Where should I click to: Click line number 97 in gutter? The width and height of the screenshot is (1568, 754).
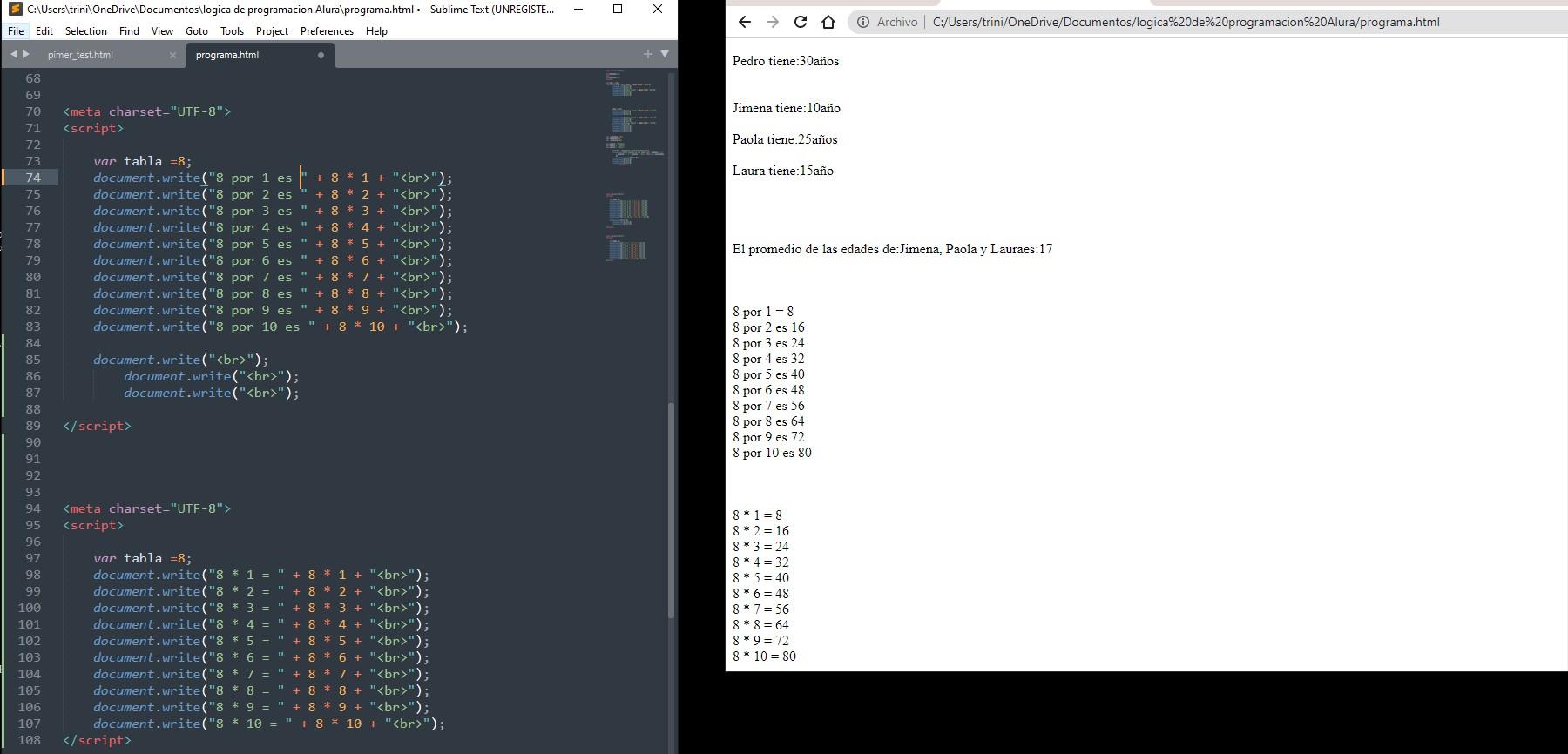point(33,558)
